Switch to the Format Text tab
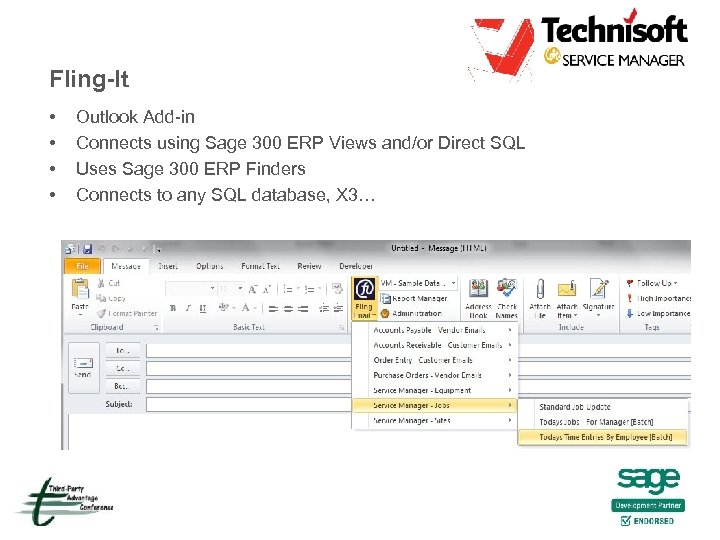 coord(260,266)
